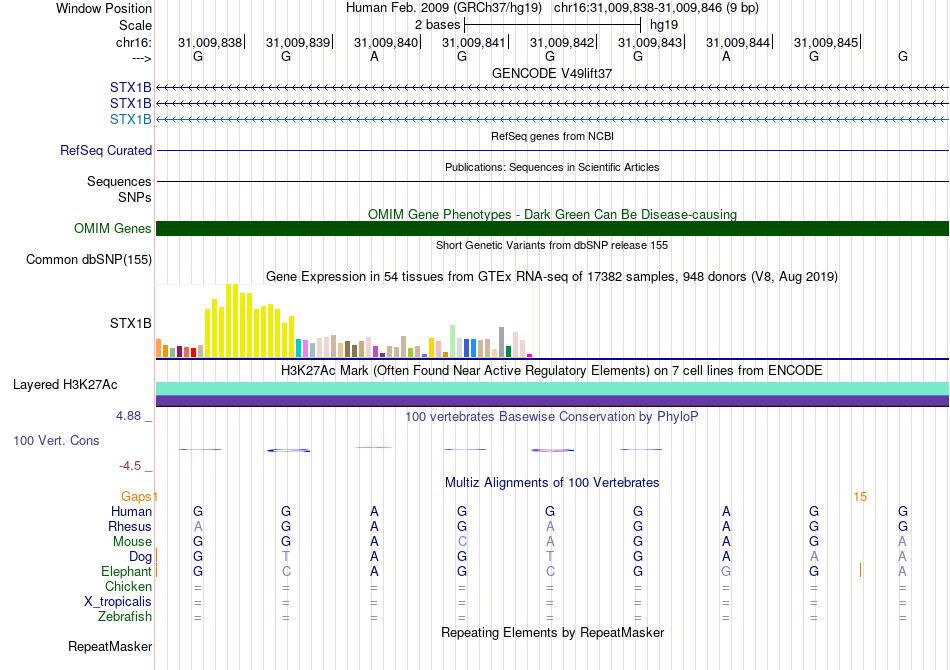Click the RefSeq genes from NCBI title
This screenshot has width=950, height=670.
click(552, 136)
